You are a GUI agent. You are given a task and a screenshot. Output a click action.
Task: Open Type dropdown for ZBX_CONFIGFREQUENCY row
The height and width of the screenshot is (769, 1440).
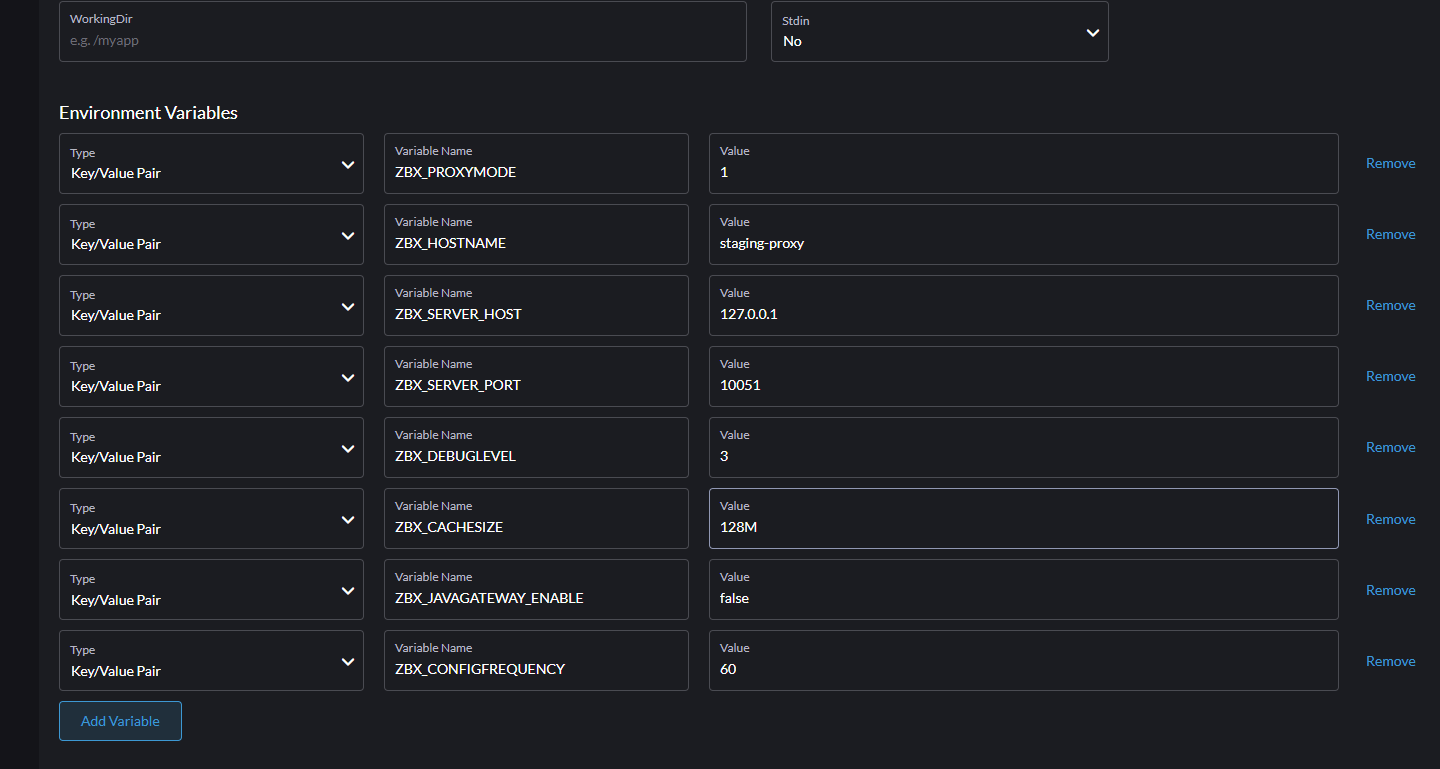tap(211, 661)
